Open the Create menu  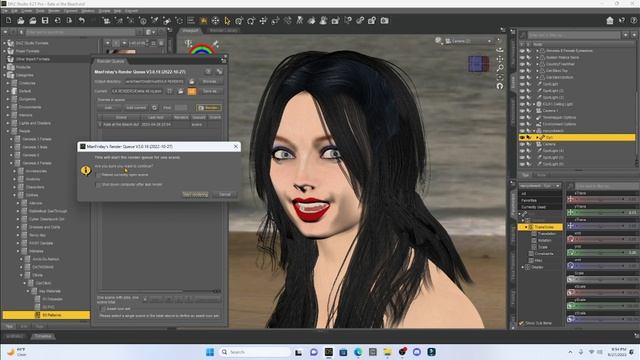click(x=27, y=11)
